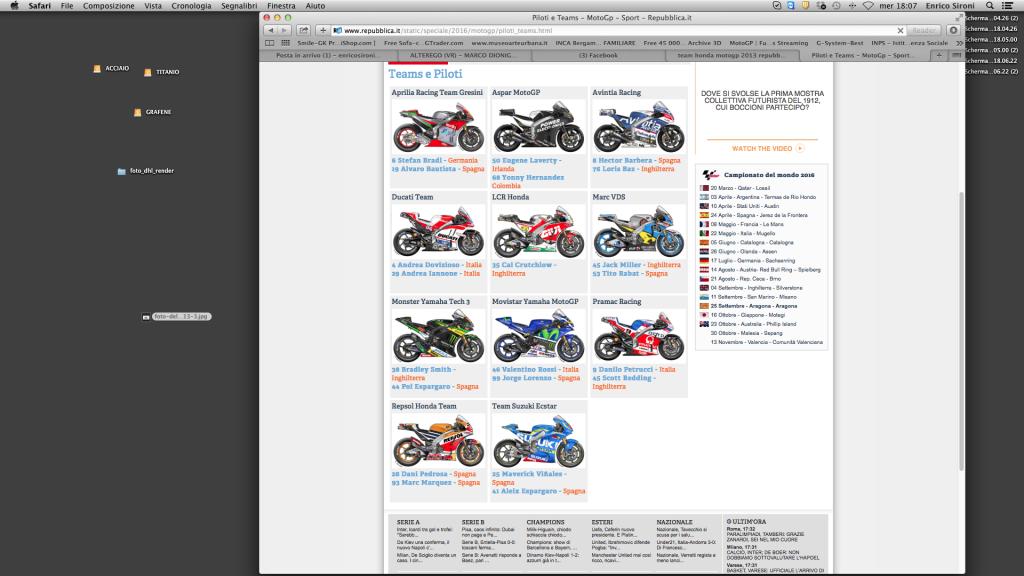Select the GRAFENE folder on the desktop
This screenshot has height=576, width=1024.
point(152,112)
